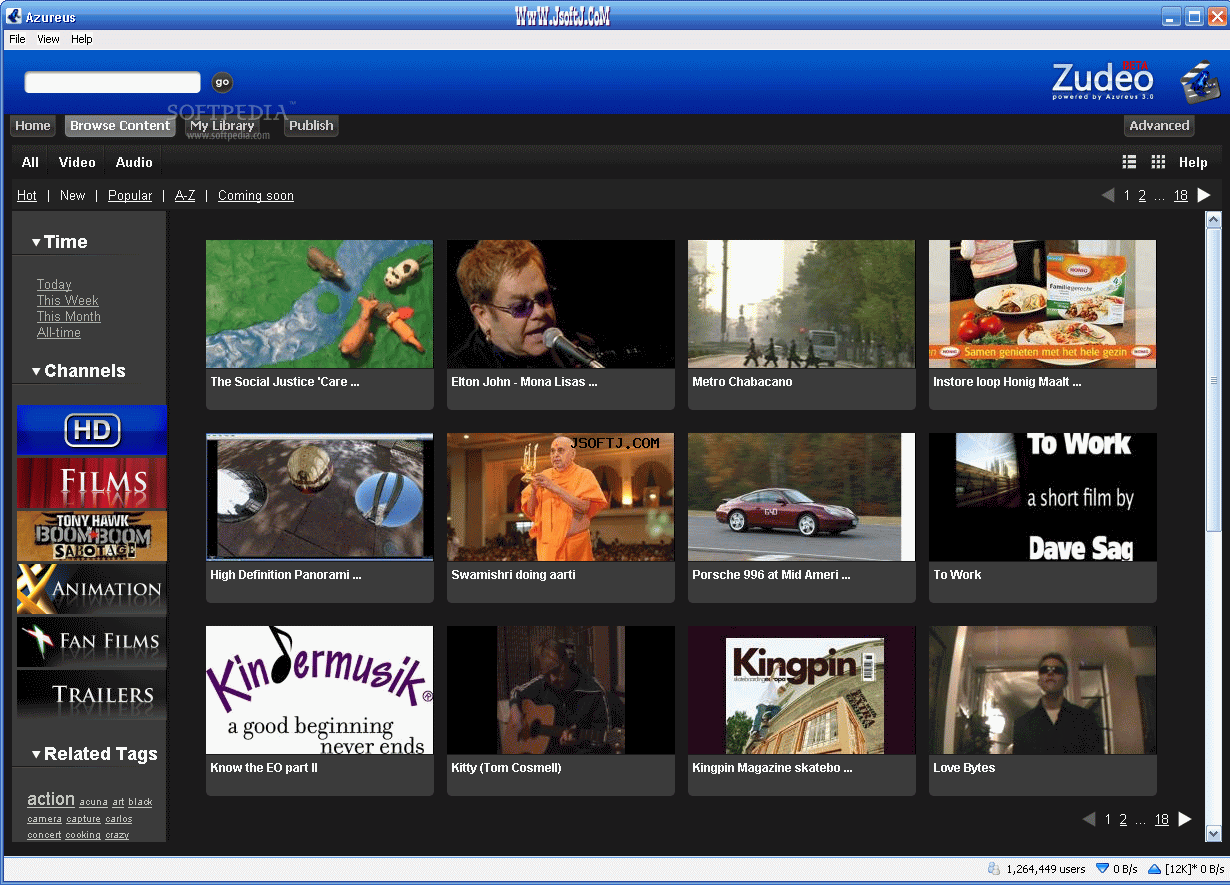1230x885 pixels.
Task: Open the Films channel
Action: point(92,483)
